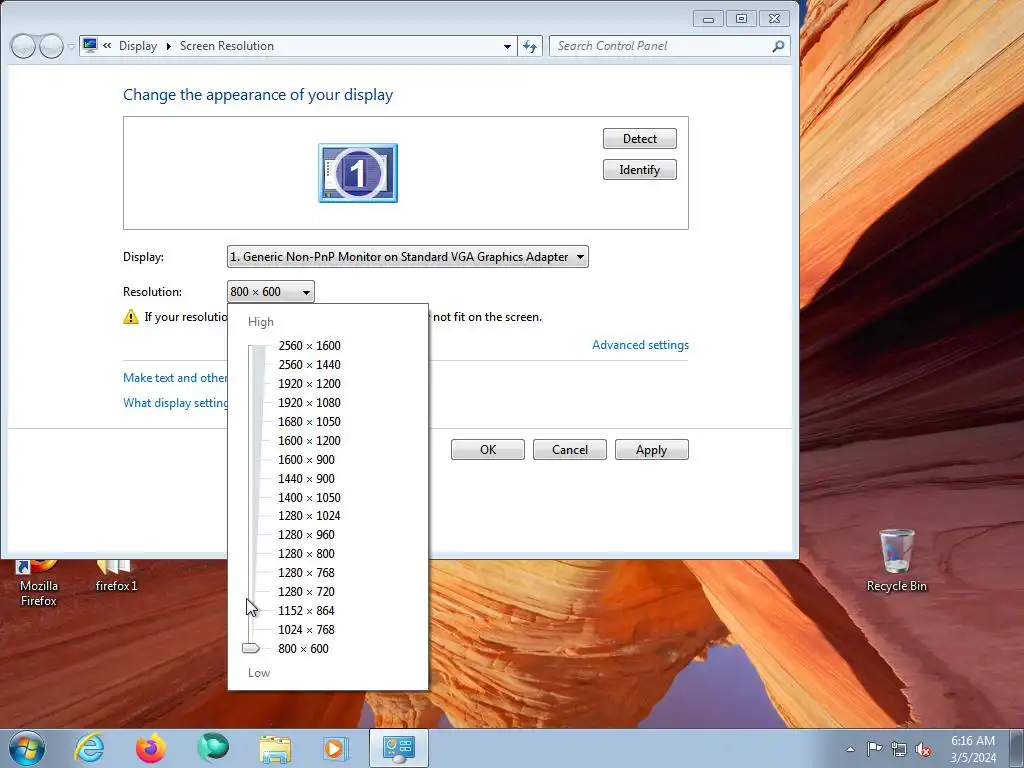Expand the breadcrumb arrow after Display
This screenshot has width=1024, height=768.
tap(168, 46)
